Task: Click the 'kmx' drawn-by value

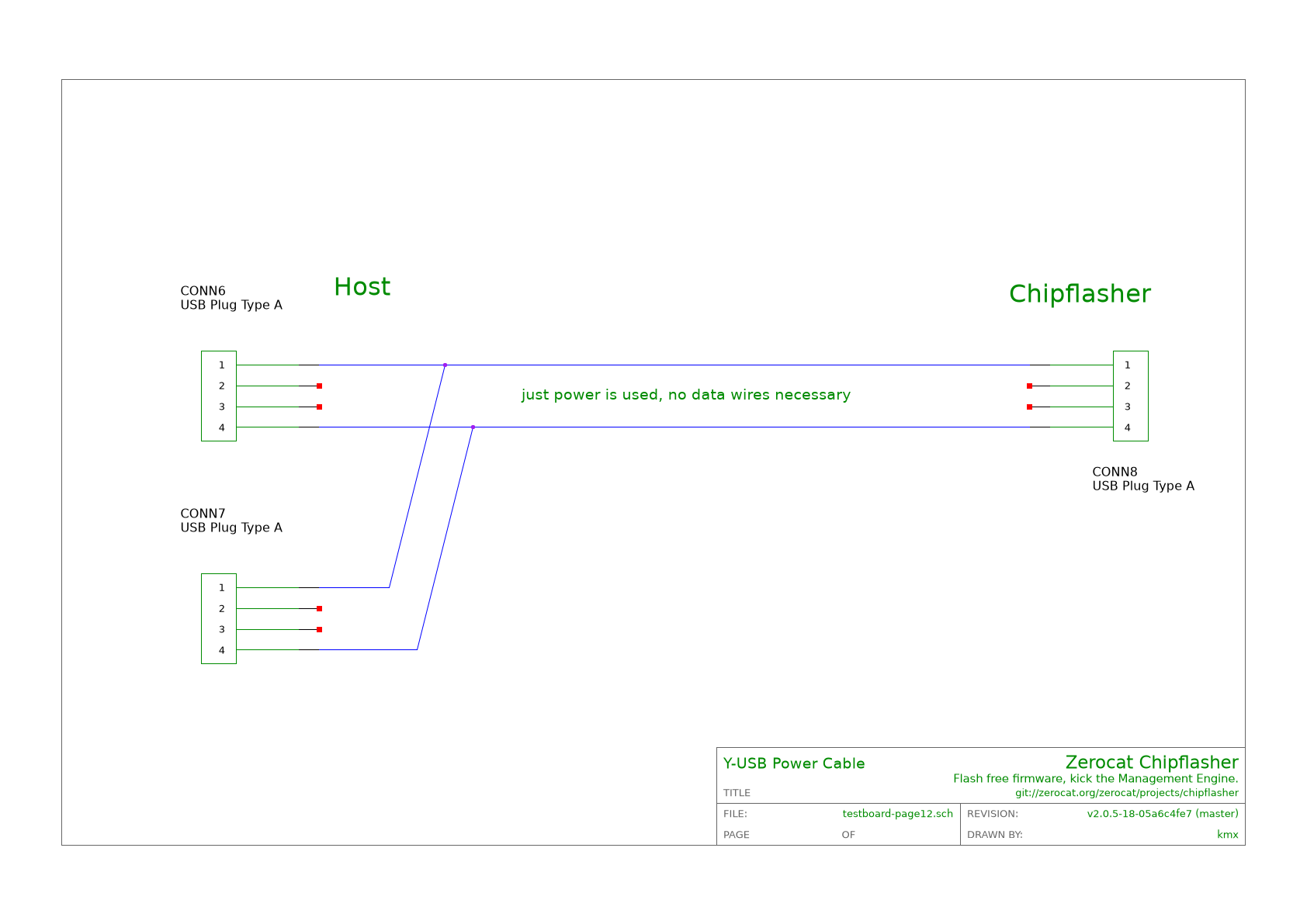Action: tap(1228, 835)
